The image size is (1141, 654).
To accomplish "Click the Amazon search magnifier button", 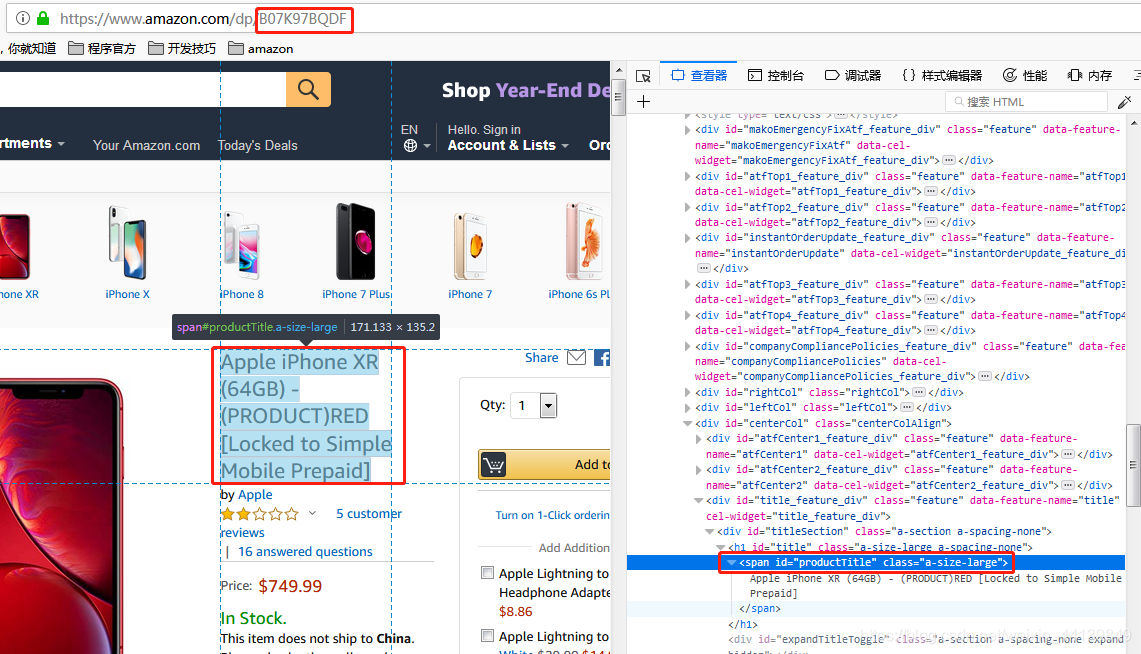I will point(308,89).
